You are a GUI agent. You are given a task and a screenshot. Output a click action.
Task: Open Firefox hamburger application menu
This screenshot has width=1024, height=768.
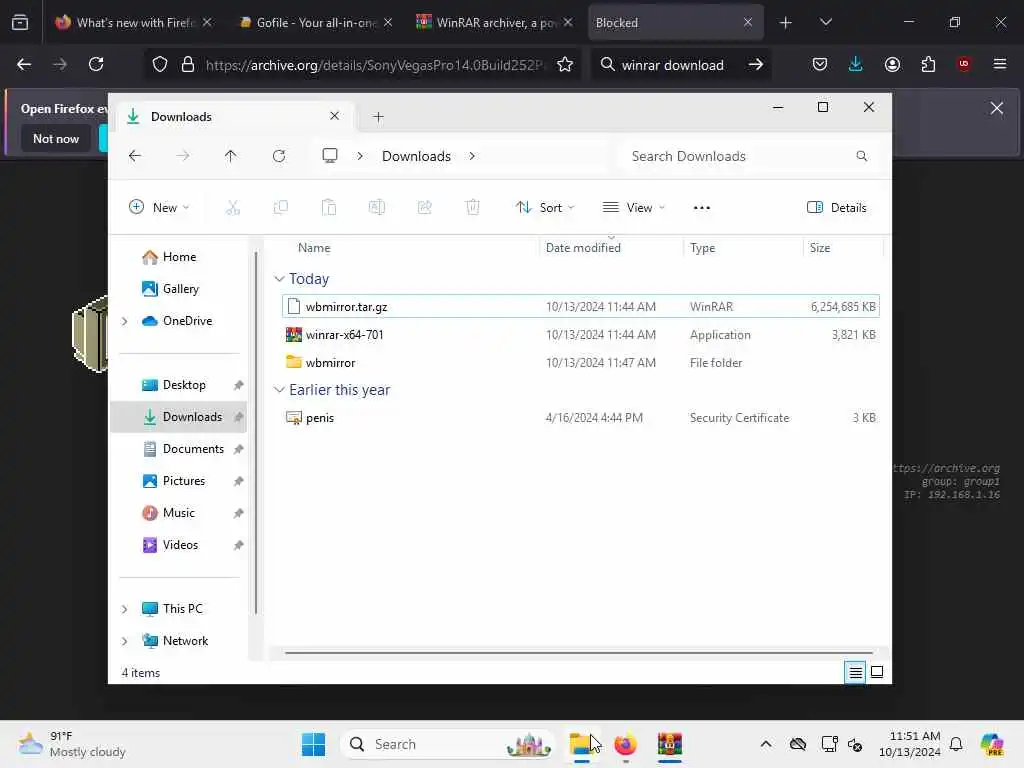(x=999, y=64)
